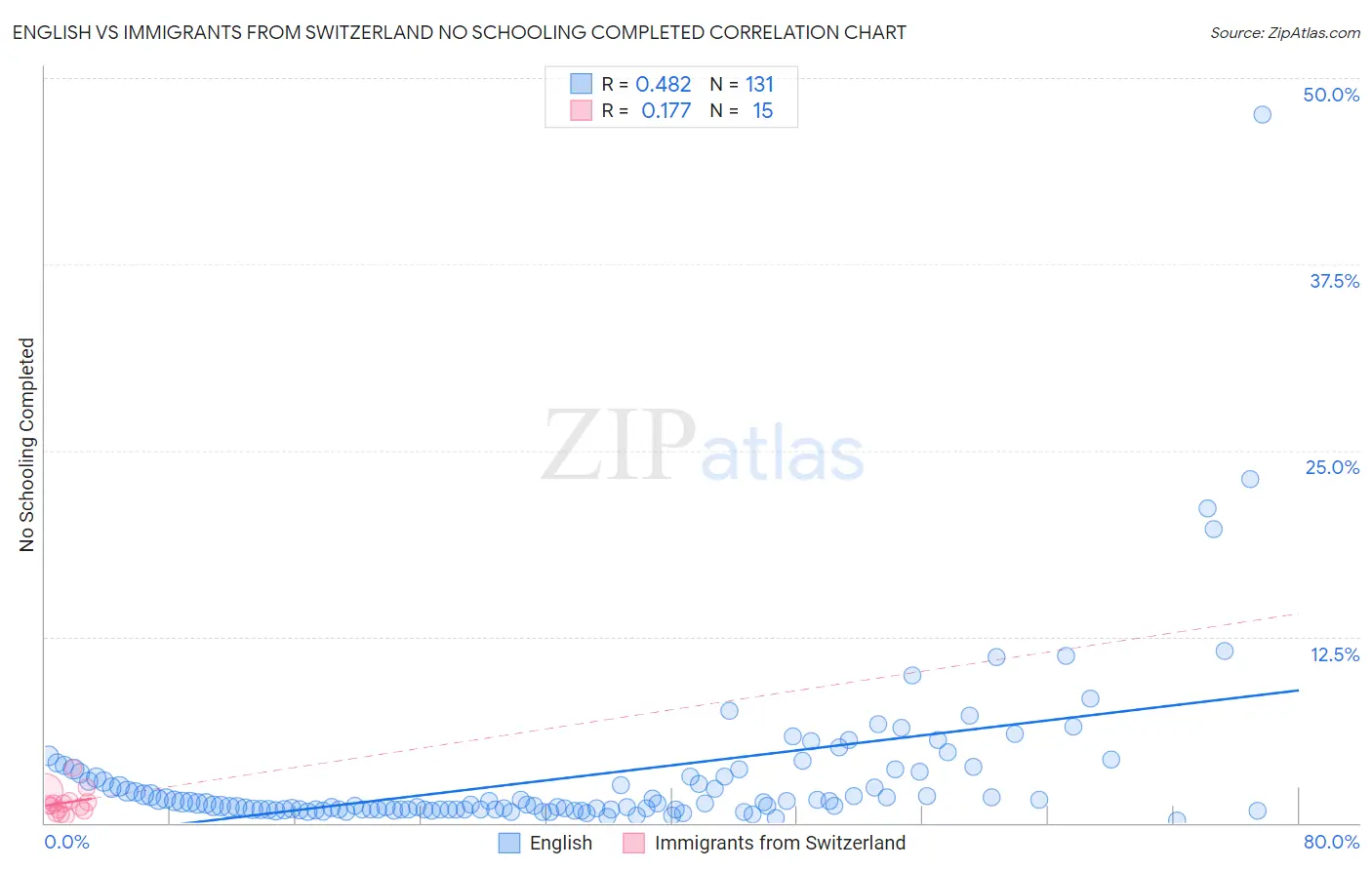The image size is (1372, 870).
Task: Click the No Schooling Completed axis title
Action: coord(26,445)
